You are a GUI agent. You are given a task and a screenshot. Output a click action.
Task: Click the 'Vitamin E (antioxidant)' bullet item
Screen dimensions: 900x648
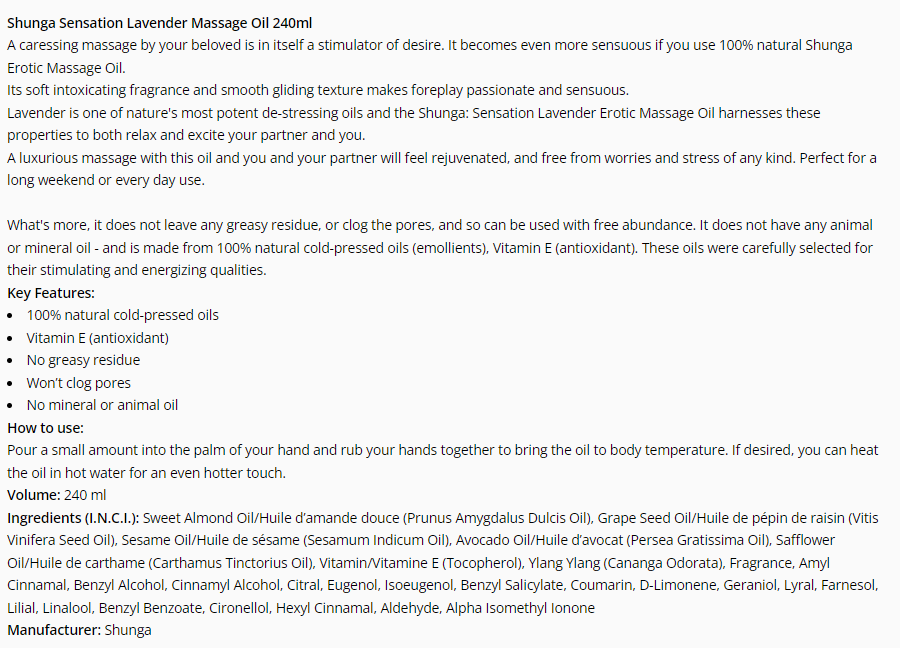tap(98, 338)
